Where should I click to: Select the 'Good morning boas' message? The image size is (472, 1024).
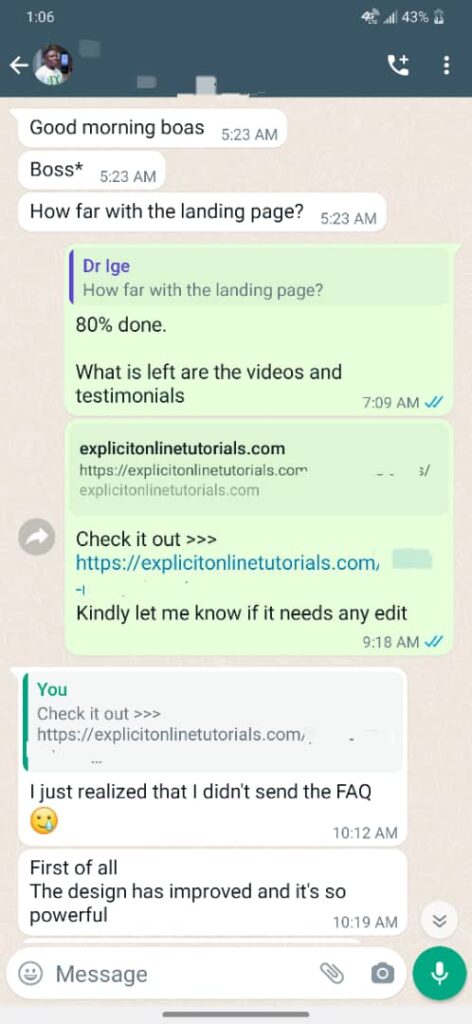pyautogui.click(x=153, y=128)
